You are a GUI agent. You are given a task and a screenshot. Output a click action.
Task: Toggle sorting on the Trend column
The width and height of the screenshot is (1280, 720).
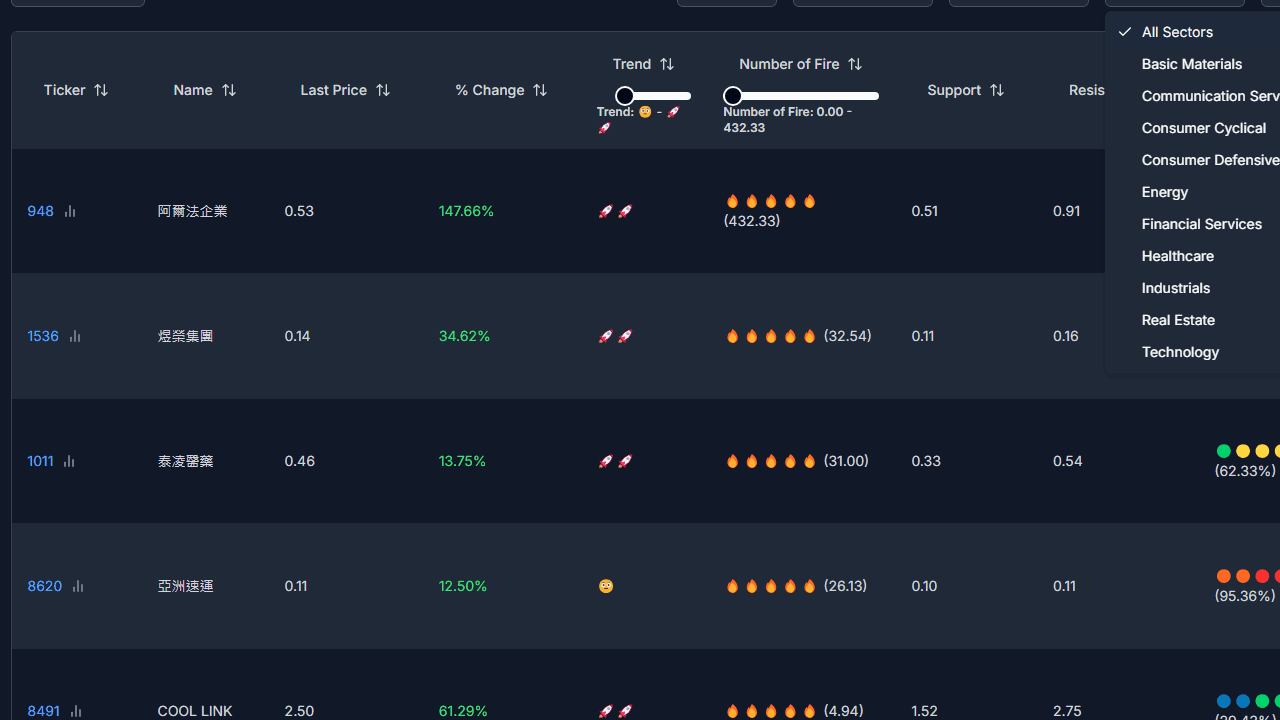coord(667,64)
